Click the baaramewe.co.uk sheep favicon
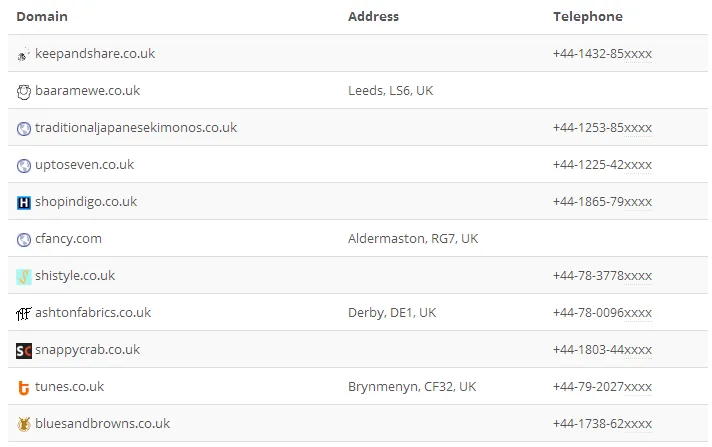This screenshot has width=712, height=447. [x=24, y=91]
